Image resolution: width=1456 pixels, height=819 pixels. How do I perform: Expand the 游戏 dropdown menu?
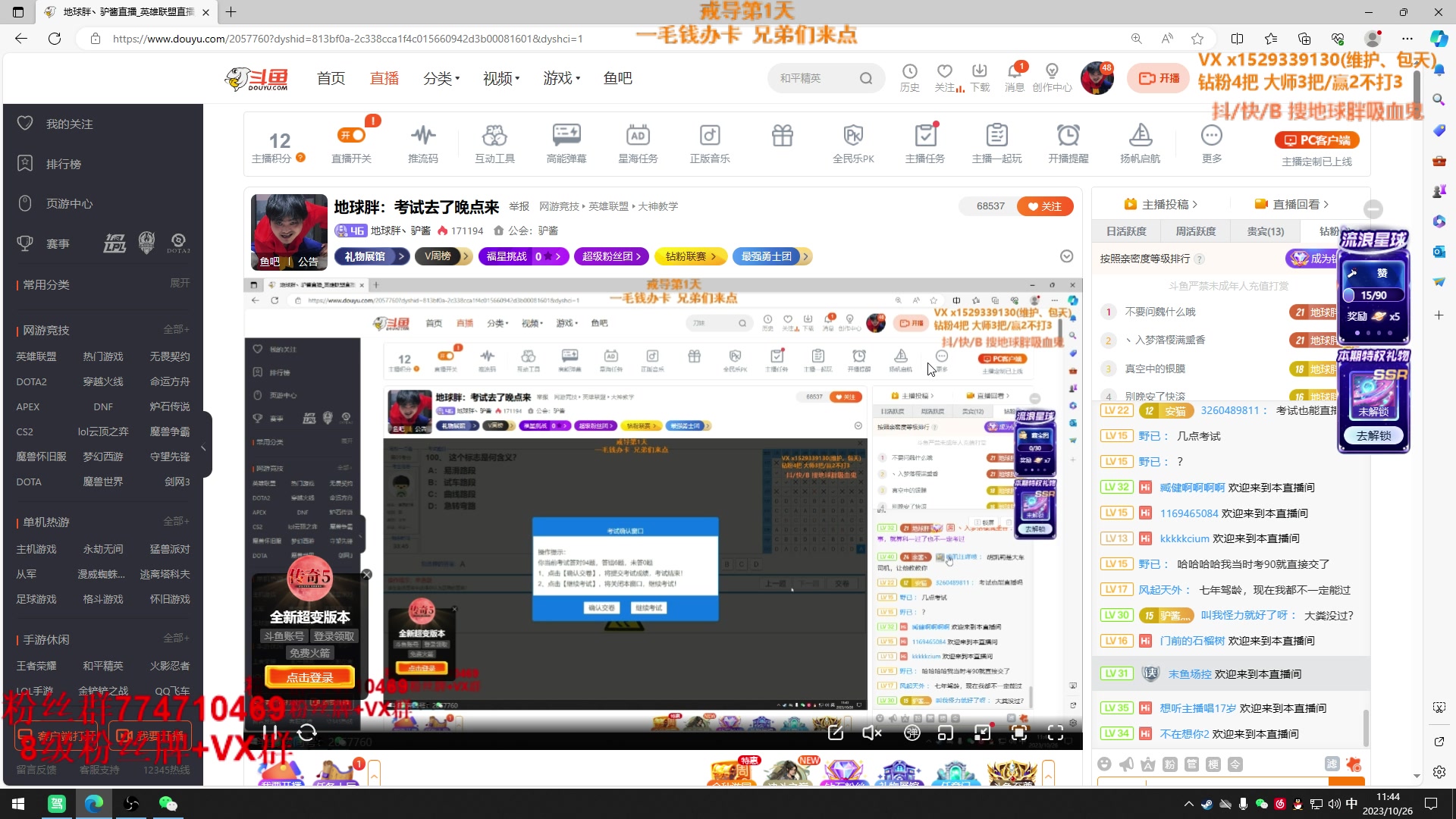click(x=561, y=78)
